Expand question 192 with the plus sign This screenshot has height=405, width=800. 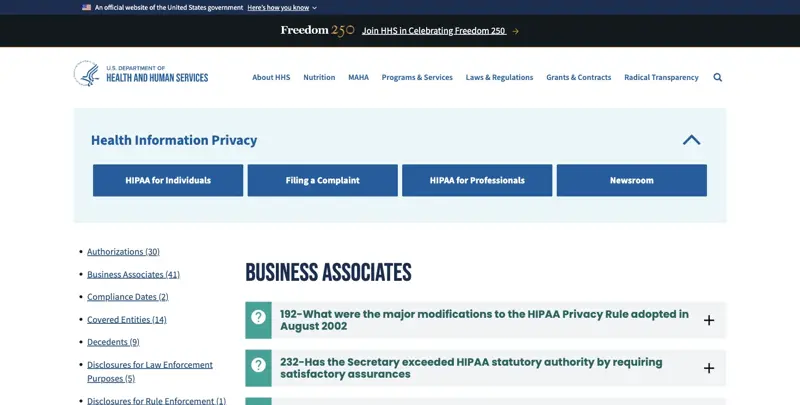click(x=709, y=320)
